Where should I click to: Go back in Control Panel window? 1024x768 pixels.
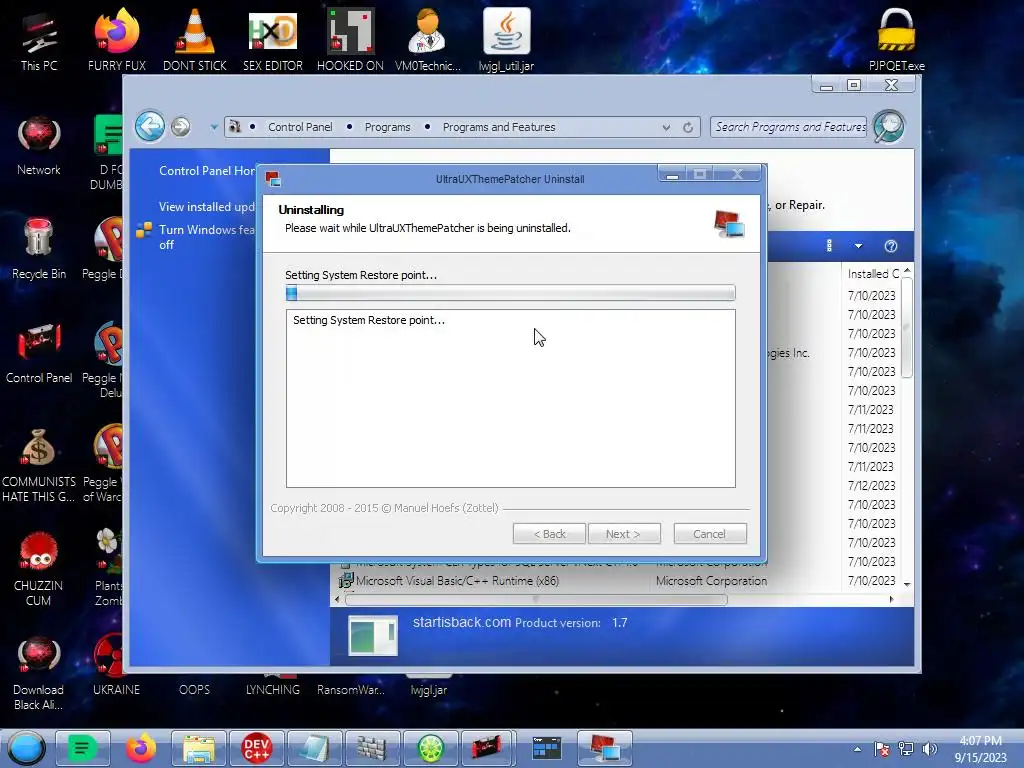coord(150,126)
